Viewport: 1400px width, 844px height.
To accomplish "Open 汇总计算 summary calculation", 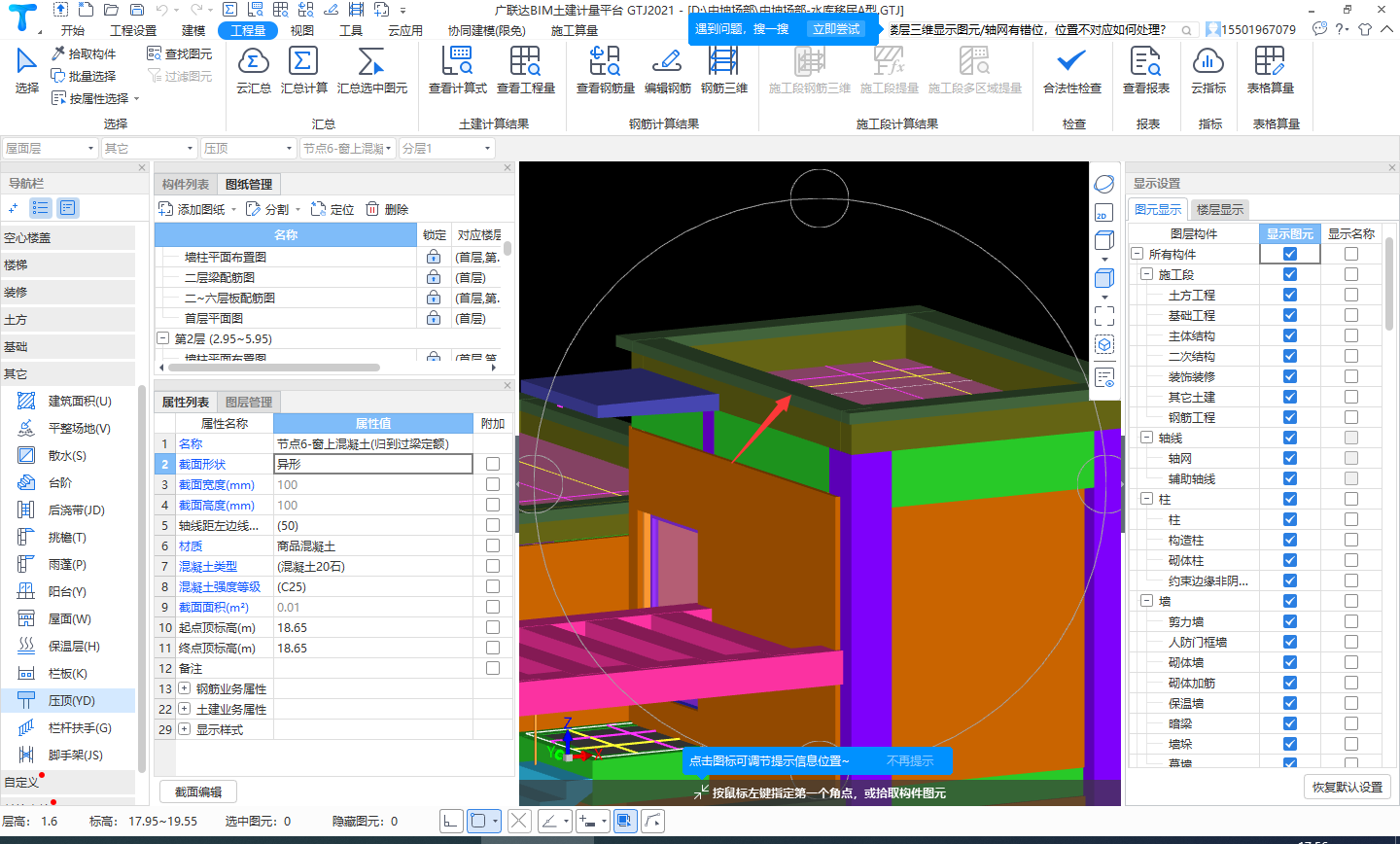I will point(303,70).
